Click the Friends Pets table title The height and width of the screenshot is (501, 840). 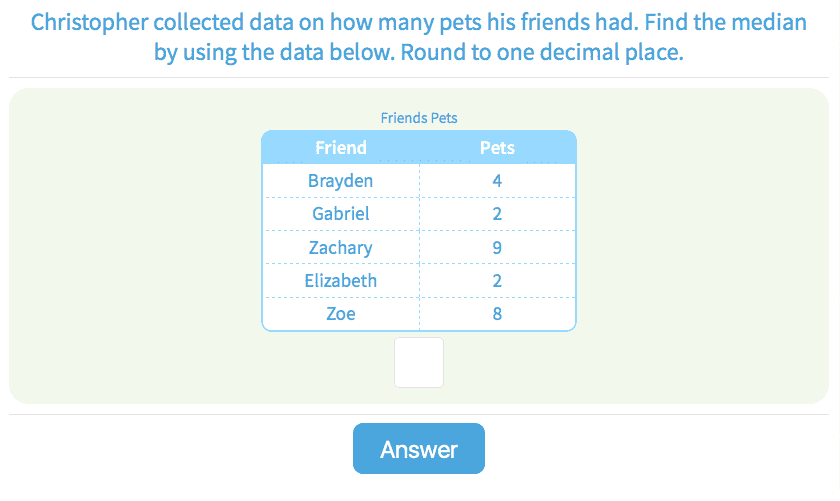coord(419,118)
